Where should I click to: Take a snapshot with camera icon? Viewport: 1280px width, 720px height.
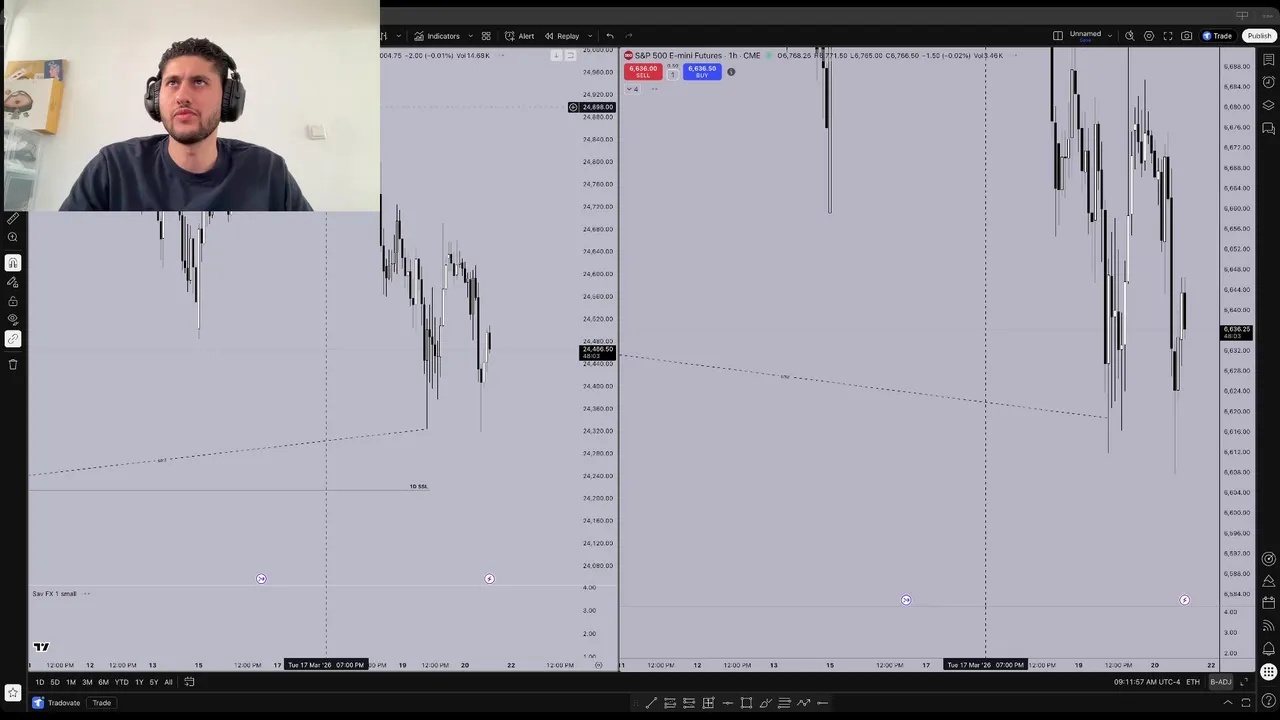[1187, 36]
